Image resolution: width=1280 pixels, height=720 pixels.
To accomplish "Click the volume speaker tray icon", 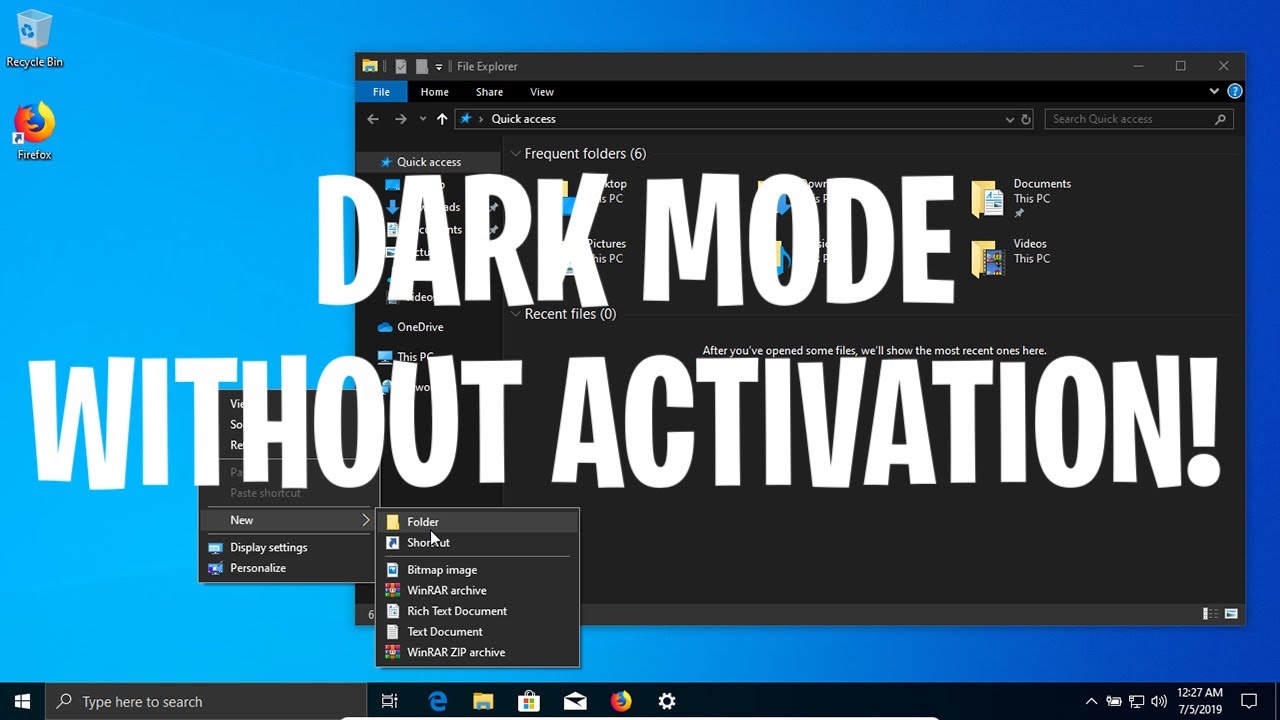I will tap(1159, 701).
